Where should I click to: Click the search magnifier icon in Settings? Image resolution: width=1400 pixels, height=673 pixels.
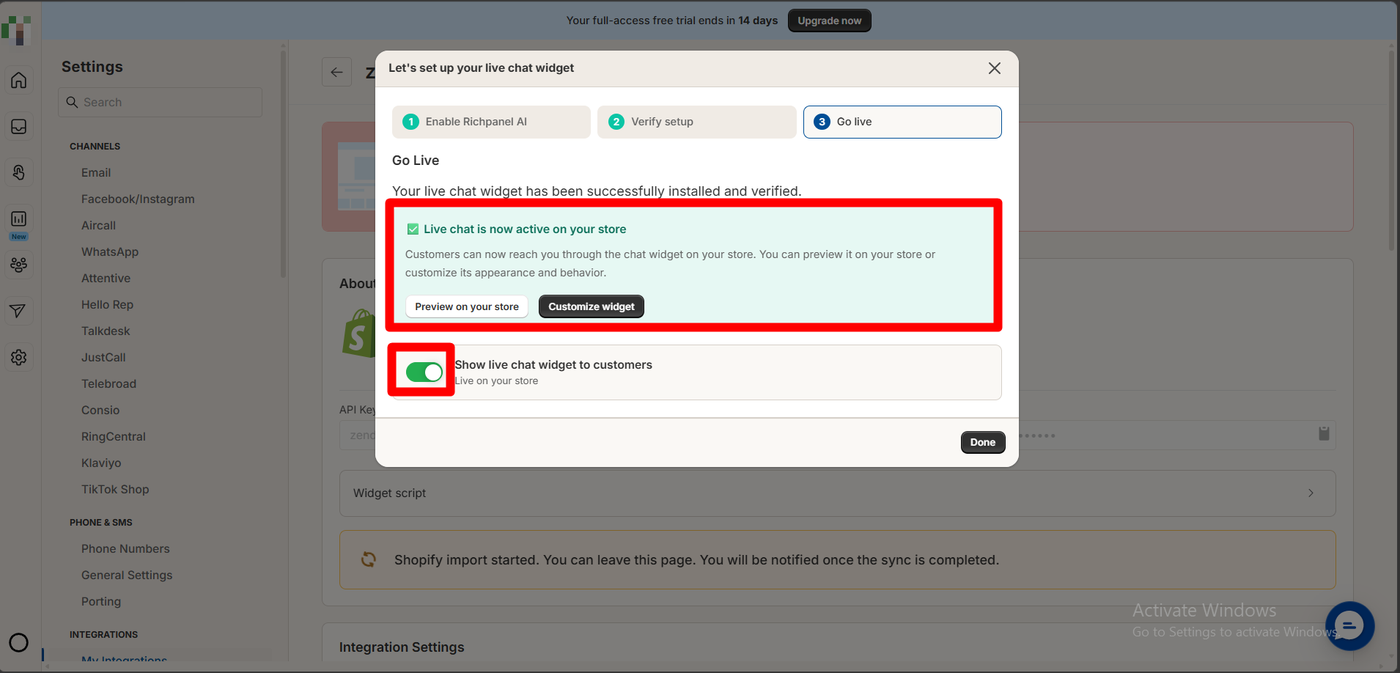pyautogui.click(x=72, y=102)
